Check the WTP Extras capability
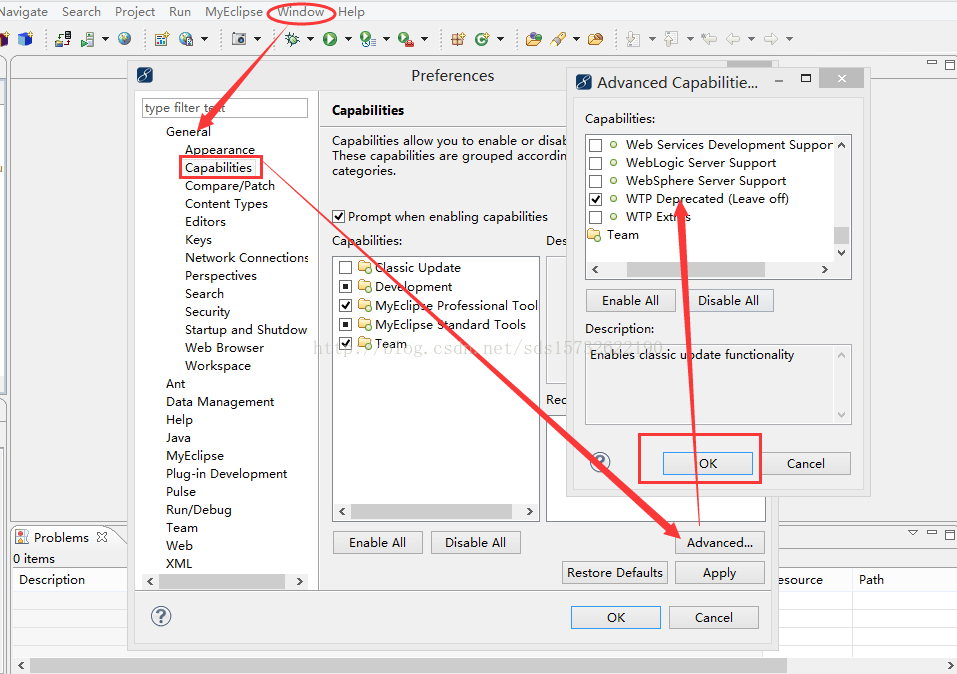The image size is (957, 674). 596,217
